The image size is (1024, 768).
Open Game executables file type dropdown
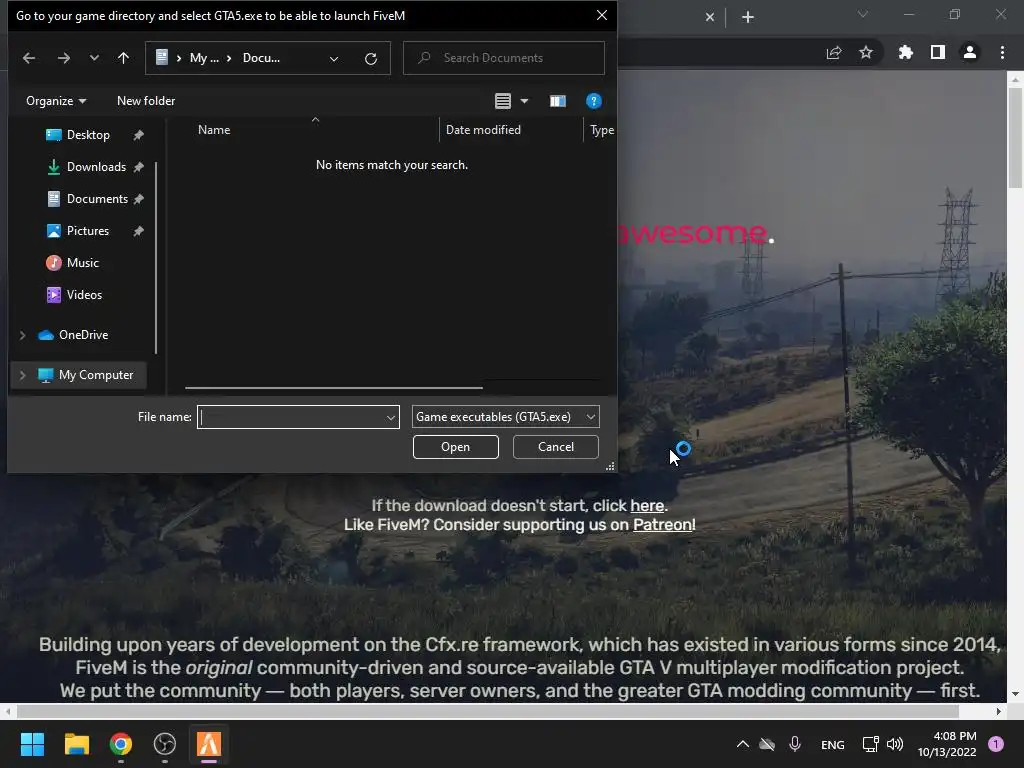point(505,417)
